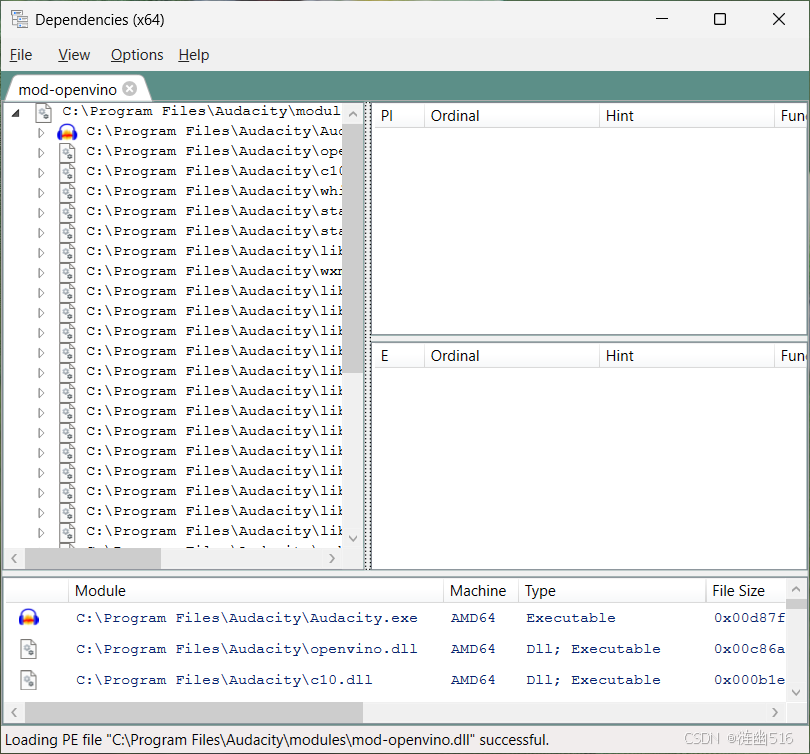This screenshot has width=810, height=754.
Task: Click c10.dll file icon in module list
Action: tap(28, 680)
